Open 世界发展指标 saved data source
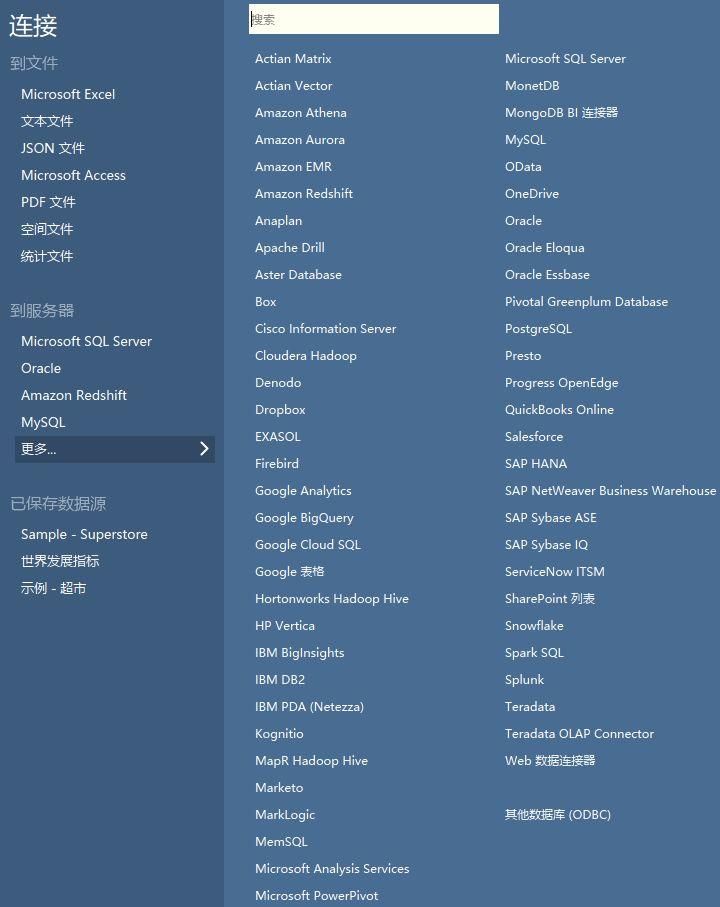This screenshot has height=907, width=720. 60,561
